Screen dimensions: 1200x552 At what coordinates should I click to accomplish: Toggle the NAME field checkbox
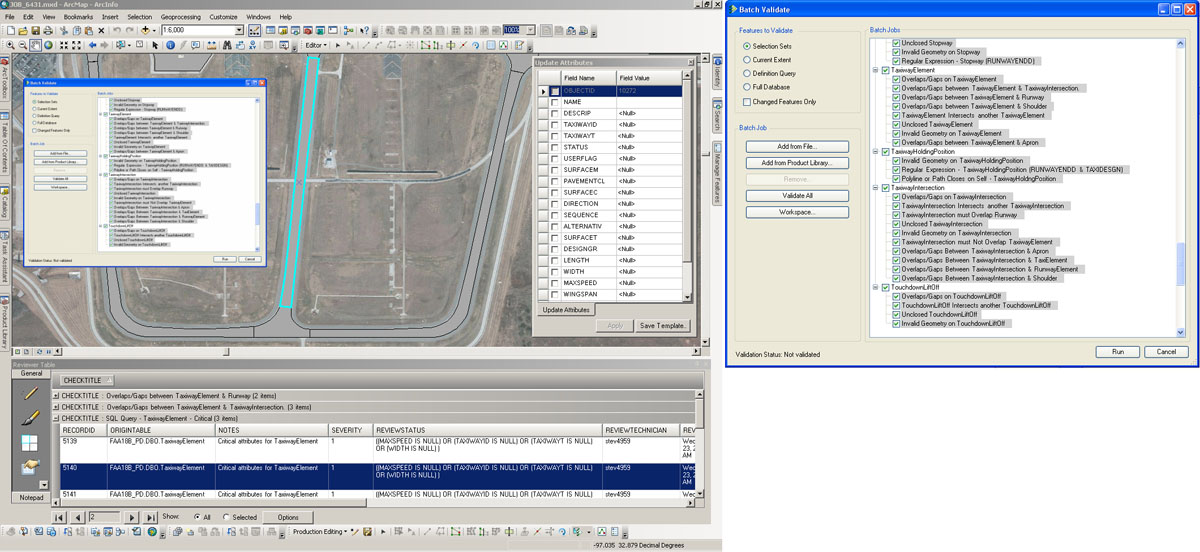[555, 102]
